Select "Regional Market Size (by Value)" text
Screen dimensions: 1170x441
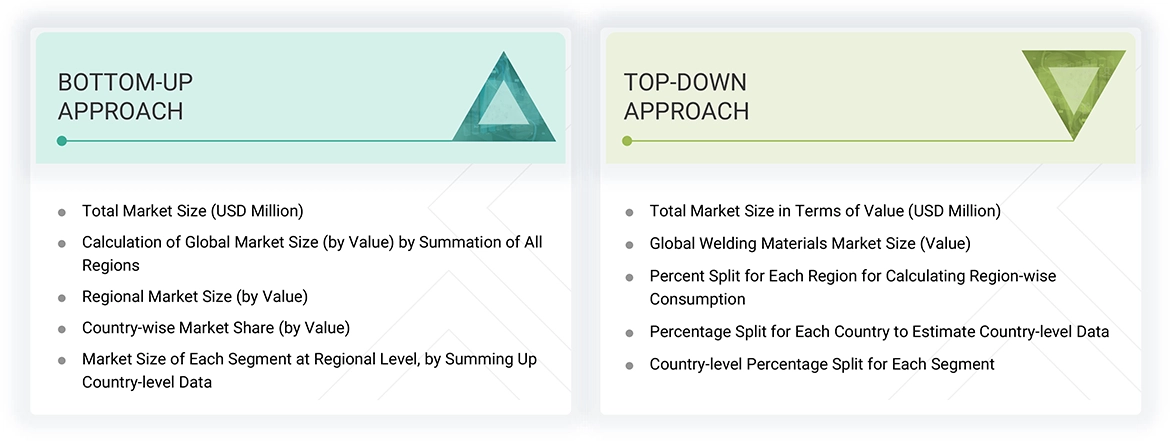(x=194, y=297)
